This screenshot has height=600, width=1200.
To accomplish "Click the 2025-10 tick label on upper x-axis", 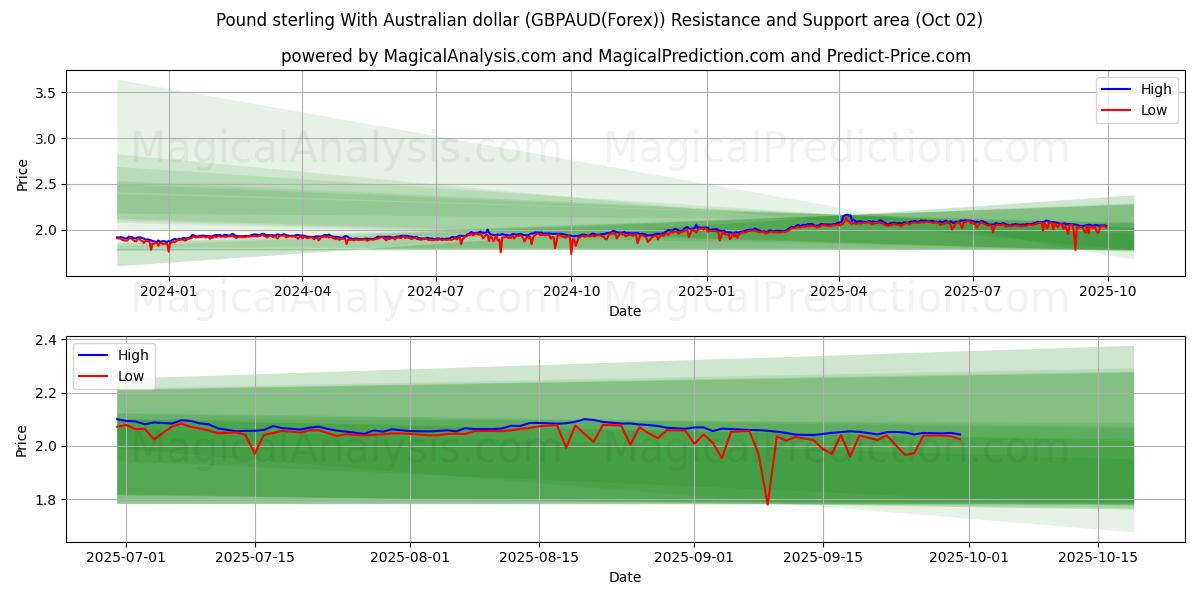I will 1106,291.
